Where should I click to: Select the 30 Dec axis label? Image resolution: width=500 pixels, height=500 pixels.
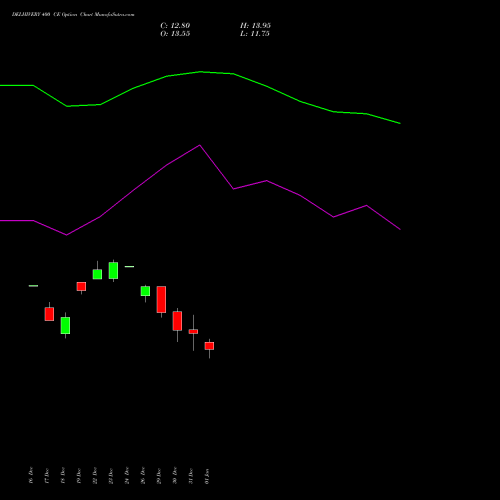(x=175, y=475)
